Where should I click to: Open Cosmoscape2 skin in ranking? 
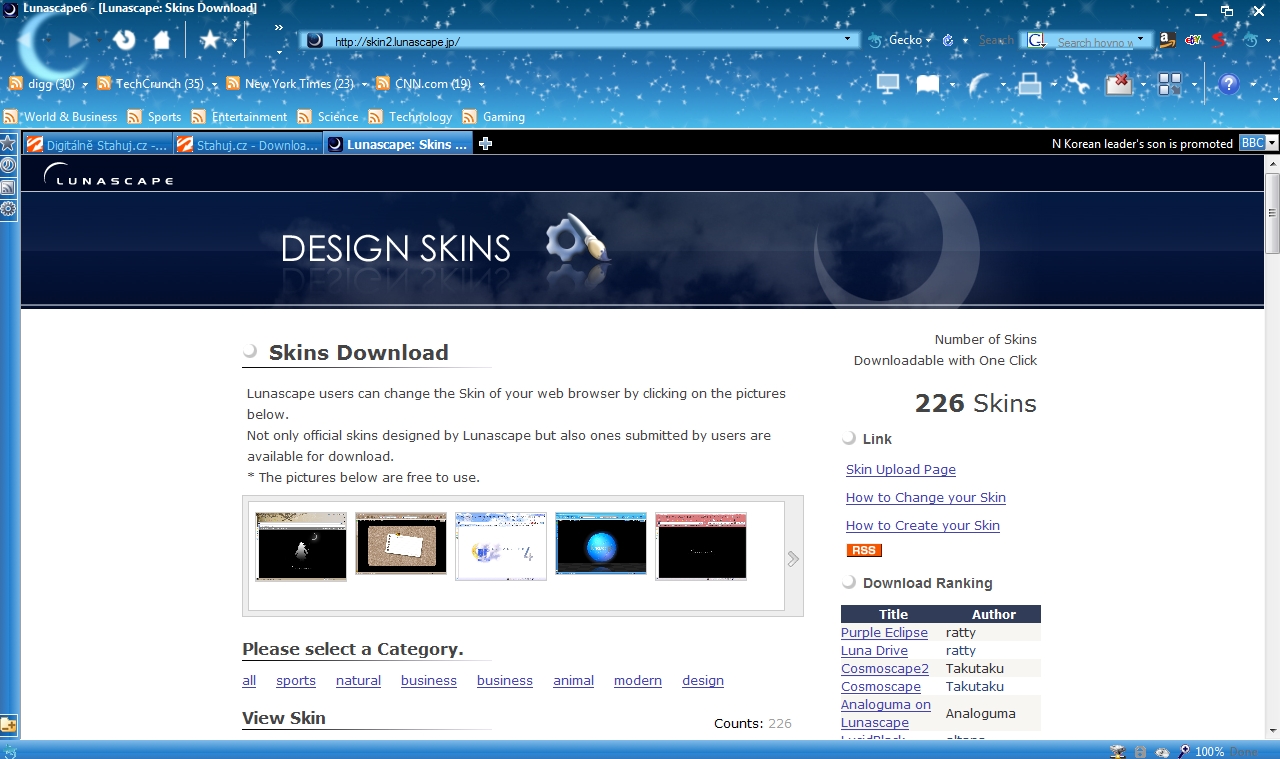(x=885, y=669)
